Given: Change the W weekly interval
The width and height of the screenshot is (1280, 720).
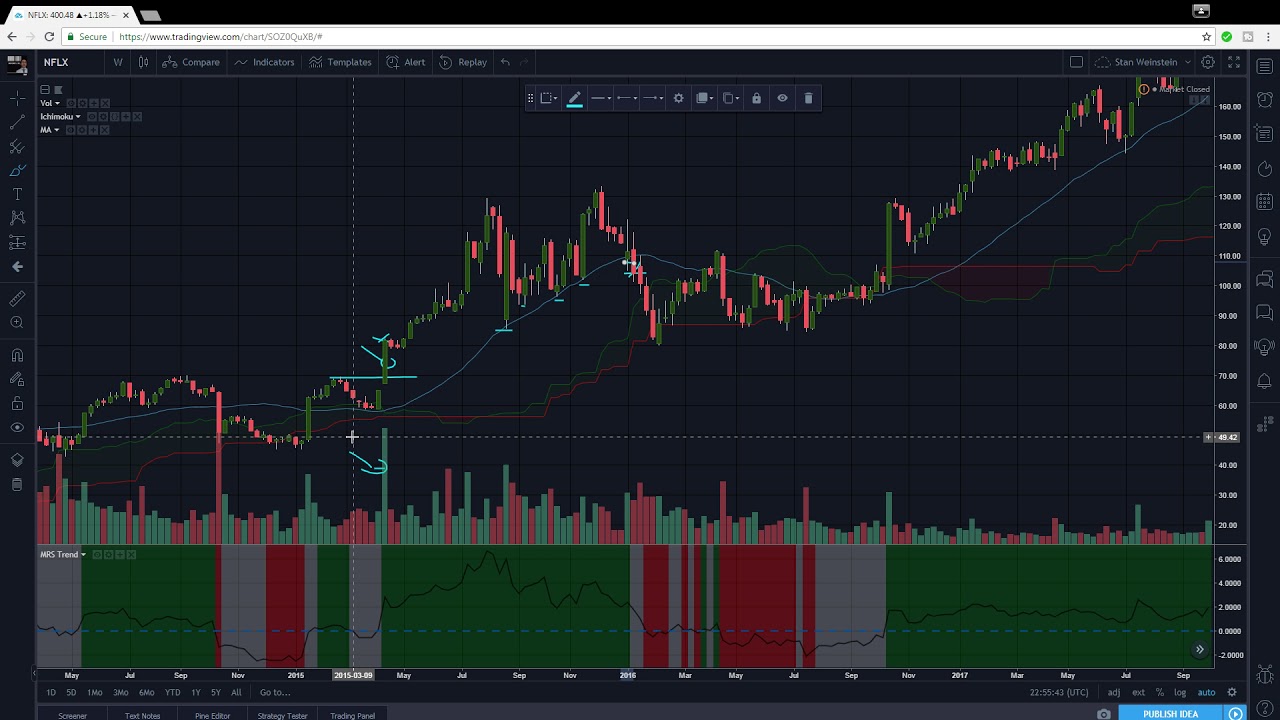Looking at the screenshot, I should coord(118,62).
